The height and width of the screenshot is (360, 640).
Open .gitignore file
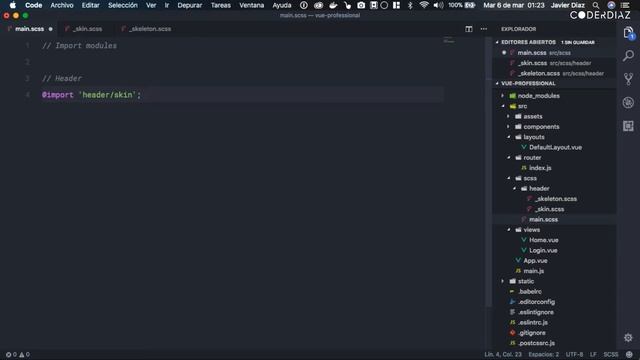click(x=531, y=333)
